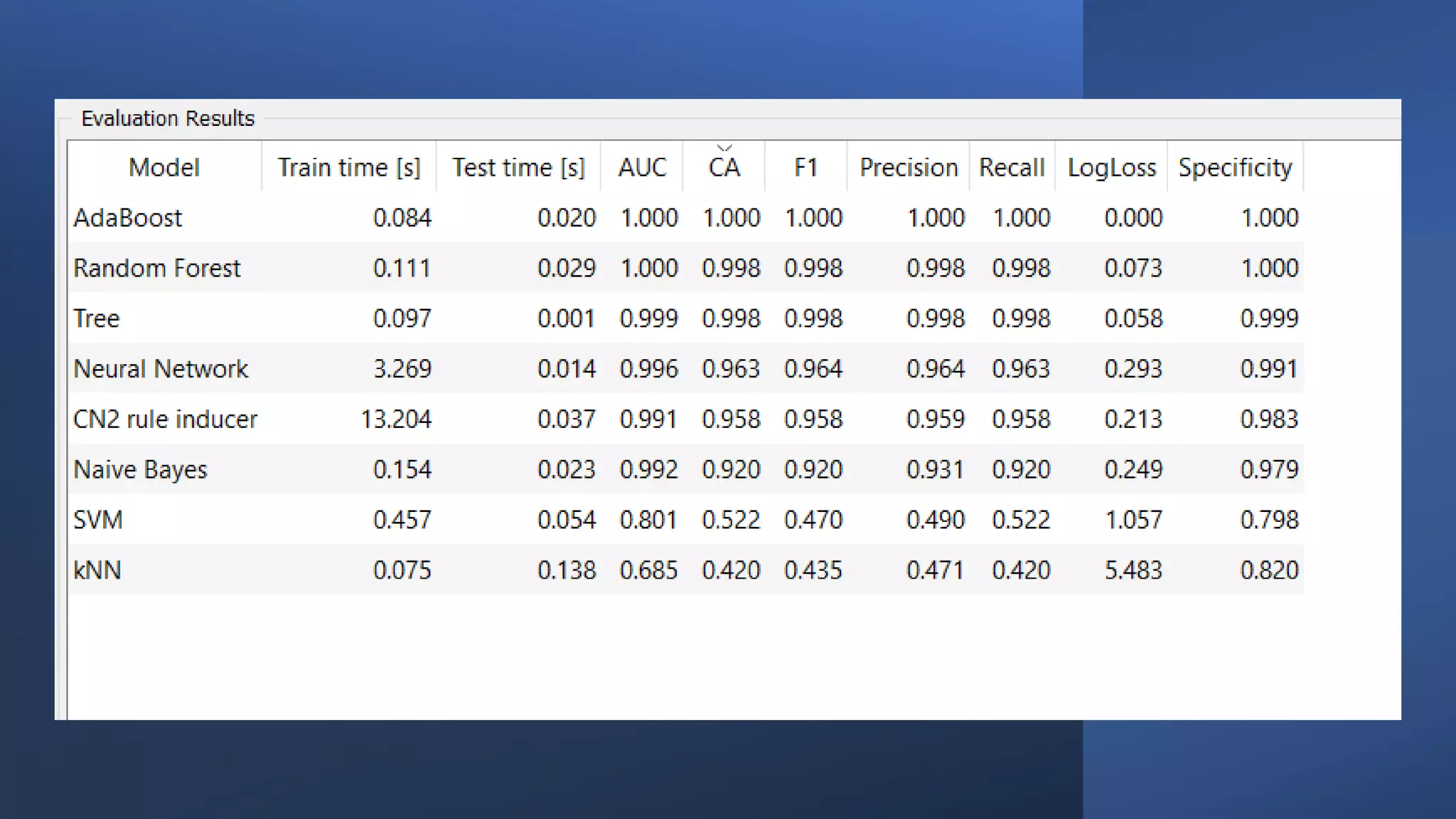Select the Neural Network row

tap(161, 369)
